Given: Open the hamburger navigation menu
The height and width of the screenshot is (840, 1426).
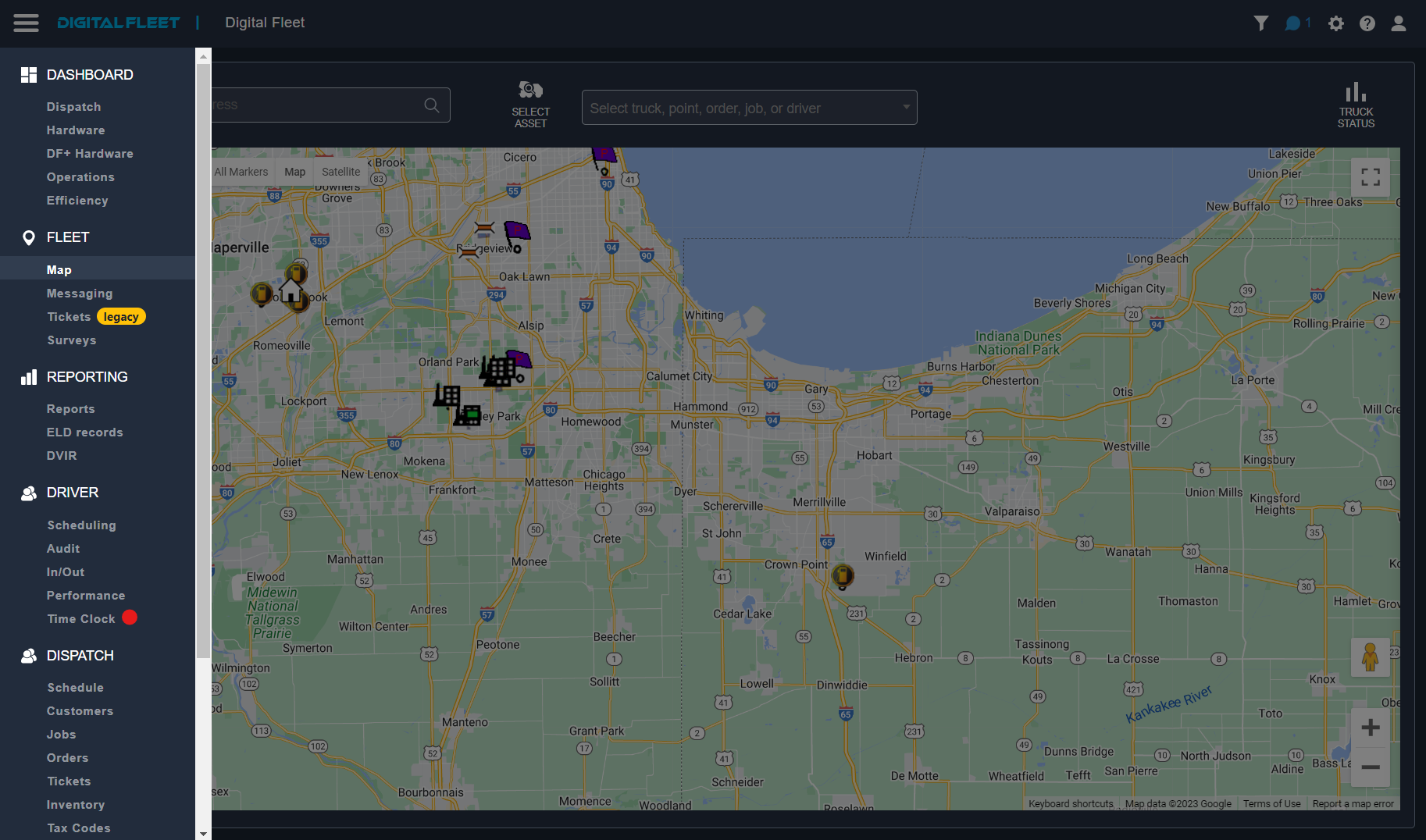Looking at the screenshot, I should tap(26, 23).
